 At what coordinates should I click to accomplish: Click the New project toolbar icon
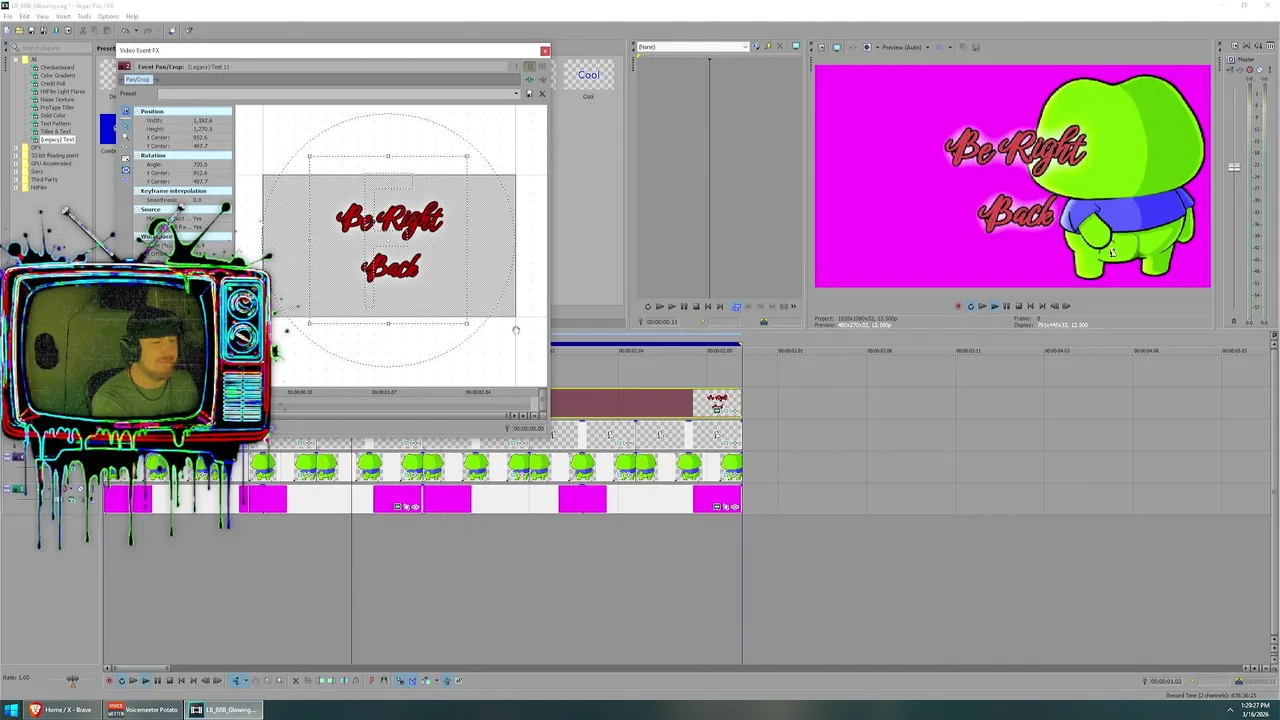pyautogui.click(x=7, y=30)
